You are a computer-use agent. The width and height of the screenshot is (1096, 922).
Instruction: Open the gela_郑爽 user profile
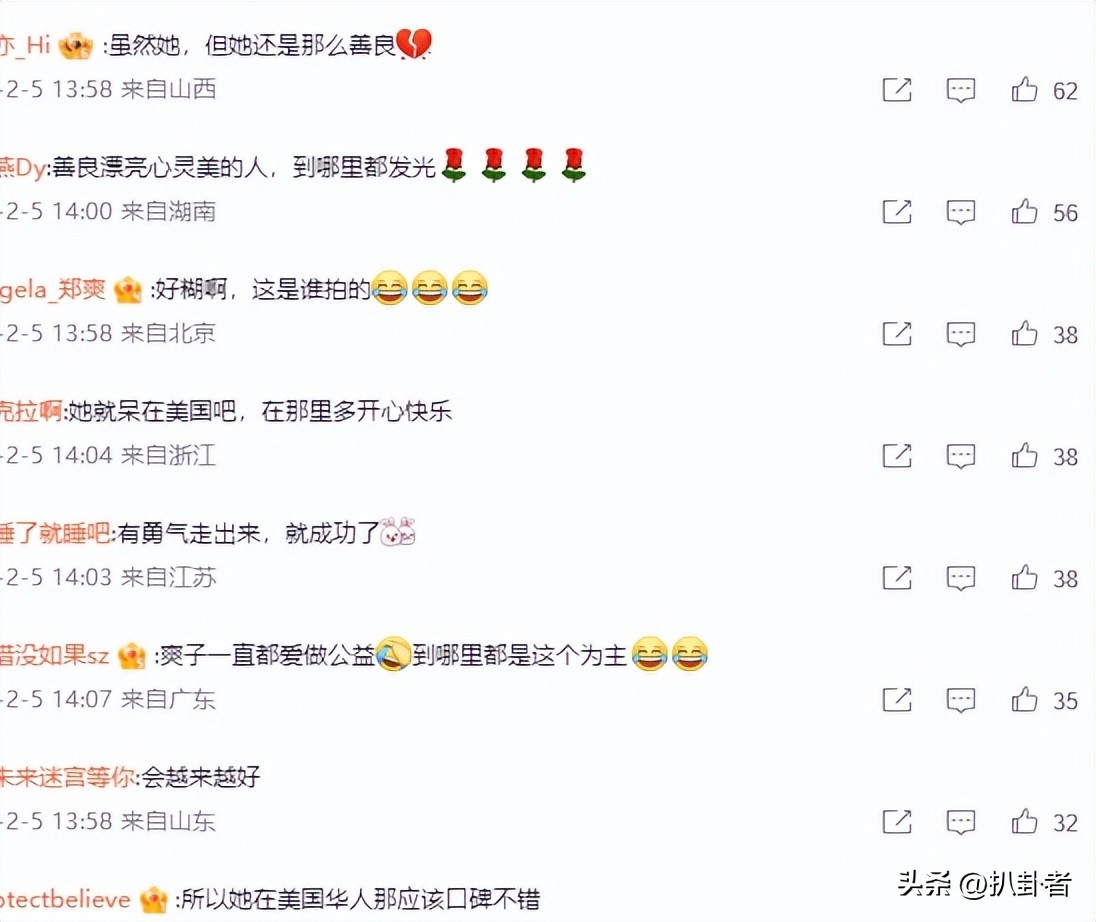point(53,289)
